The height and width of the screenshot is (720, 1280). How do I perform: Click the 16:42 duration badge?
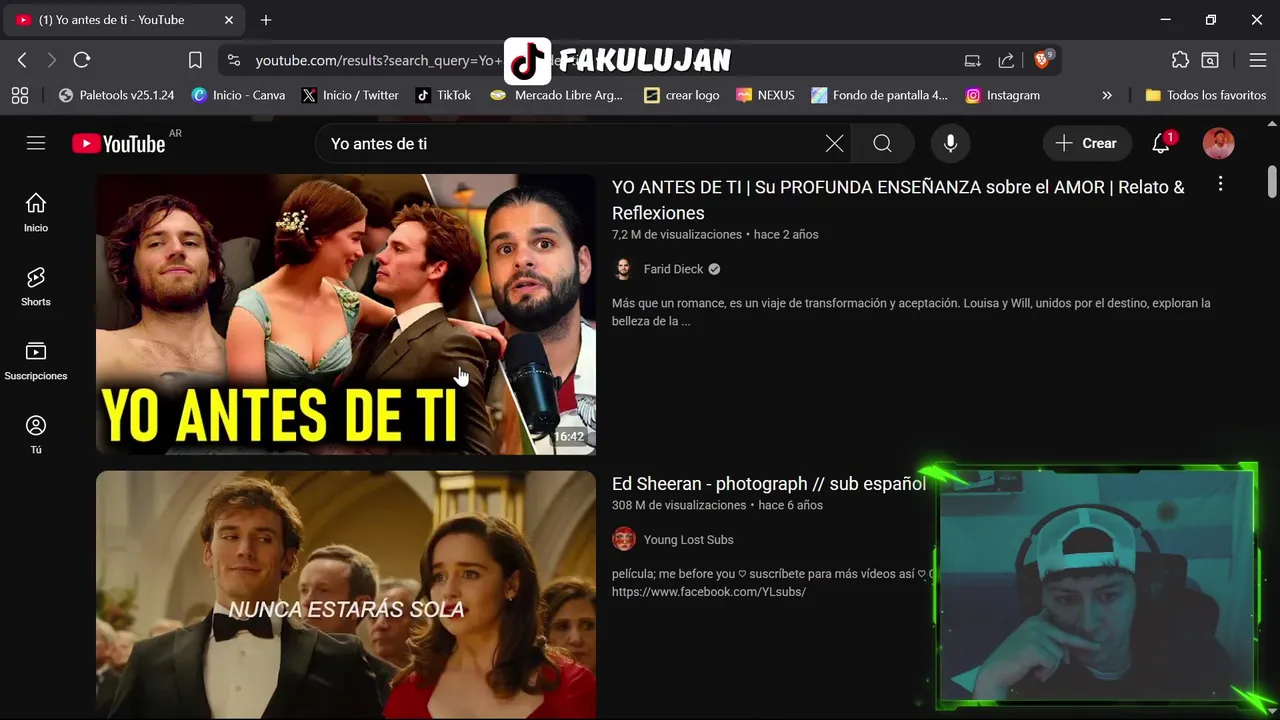pyautogui.click(x=569, y=436)
